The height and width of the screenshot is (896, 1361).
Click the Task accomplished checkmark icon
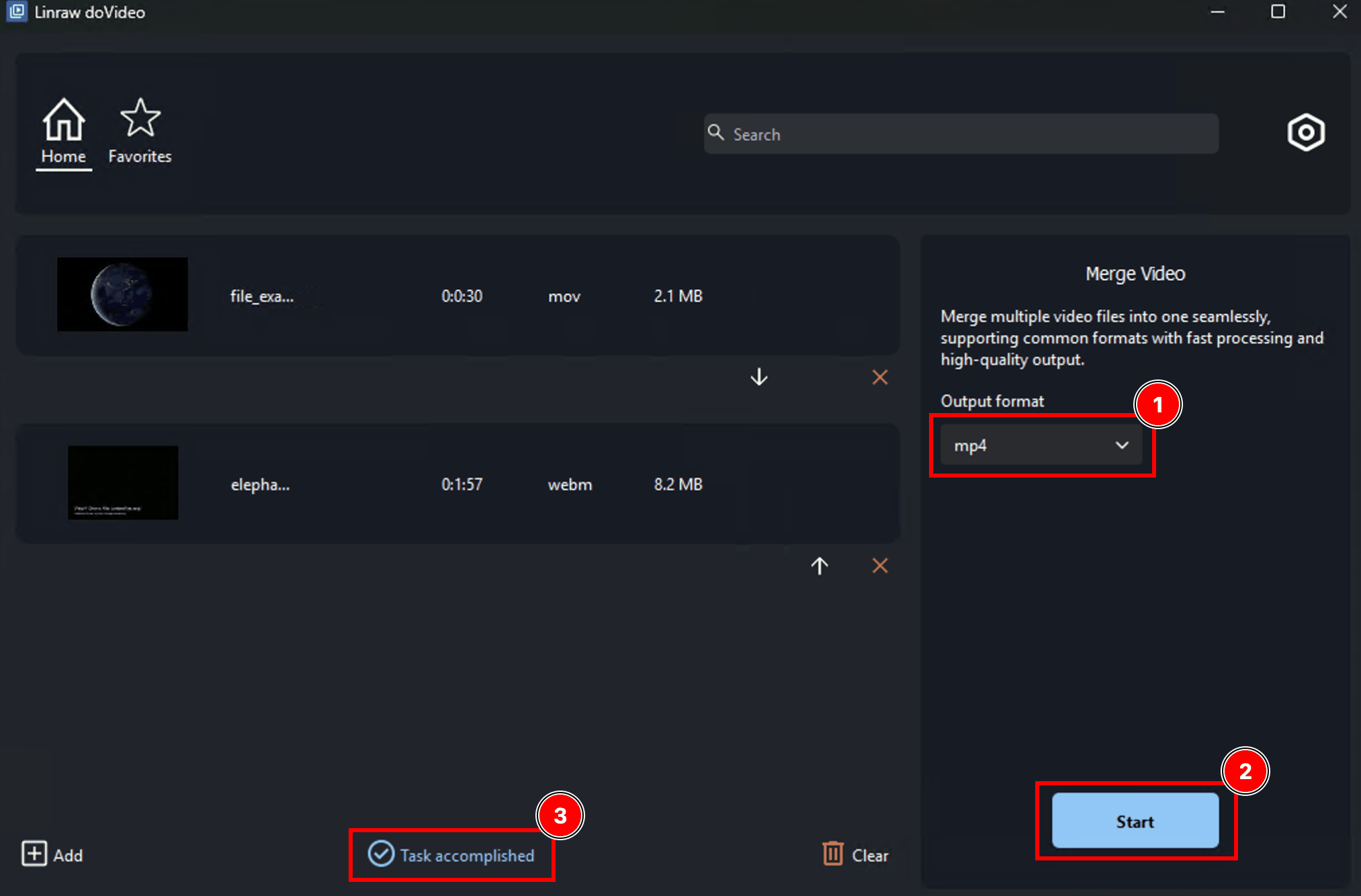381,854
